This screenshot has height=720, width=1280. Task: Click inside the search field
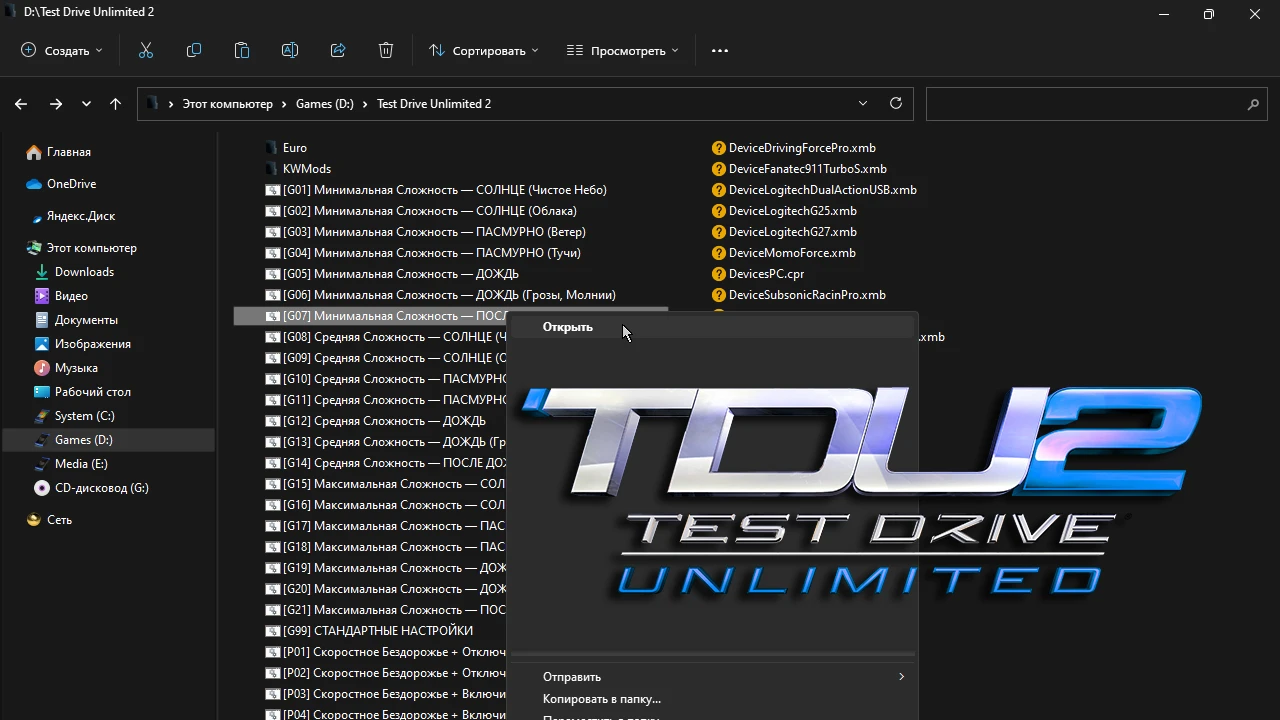click(1097, 103)
